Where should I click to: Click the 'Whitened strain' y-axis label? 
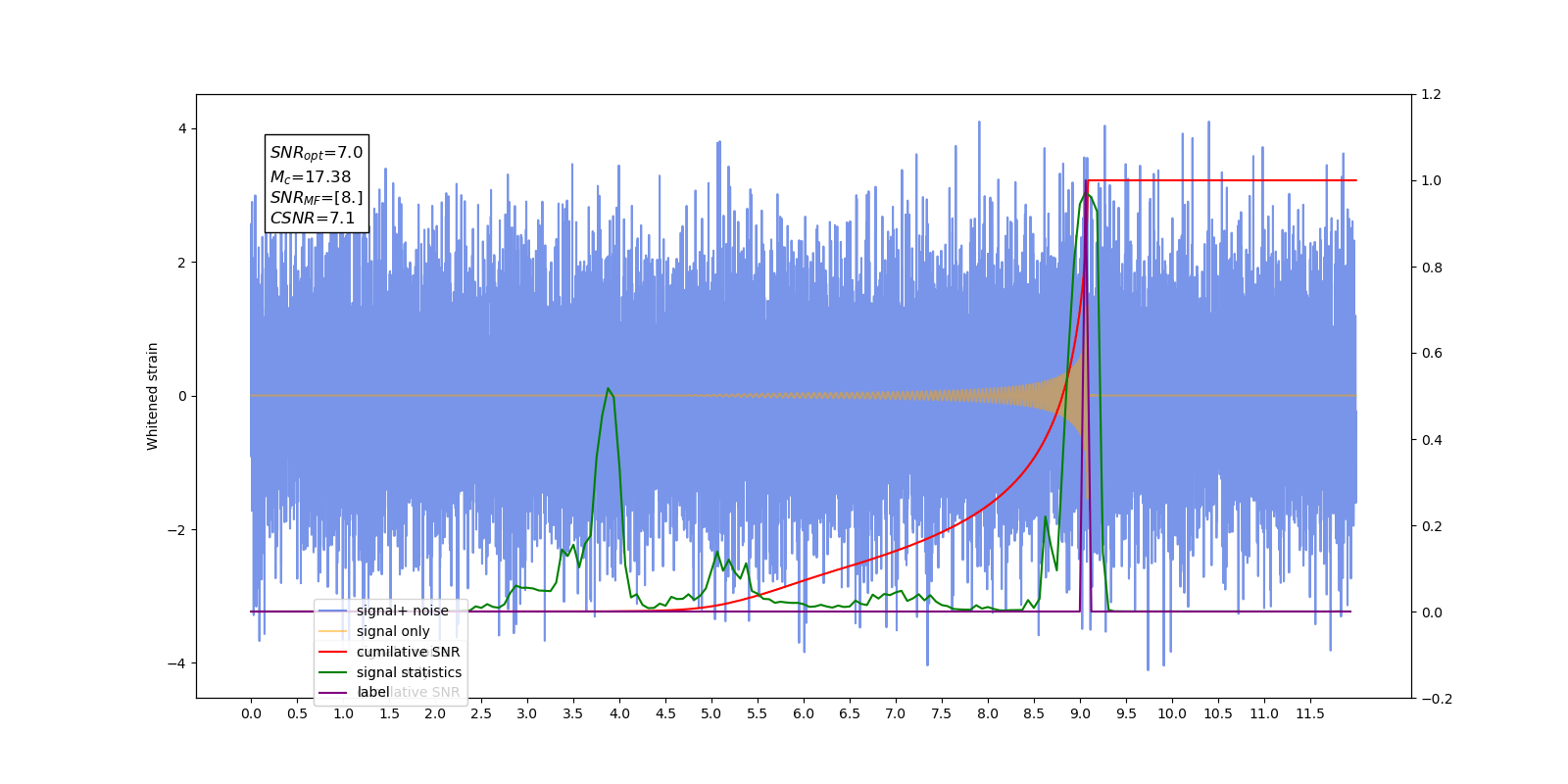pyautogui.click(x=153, y=396)
